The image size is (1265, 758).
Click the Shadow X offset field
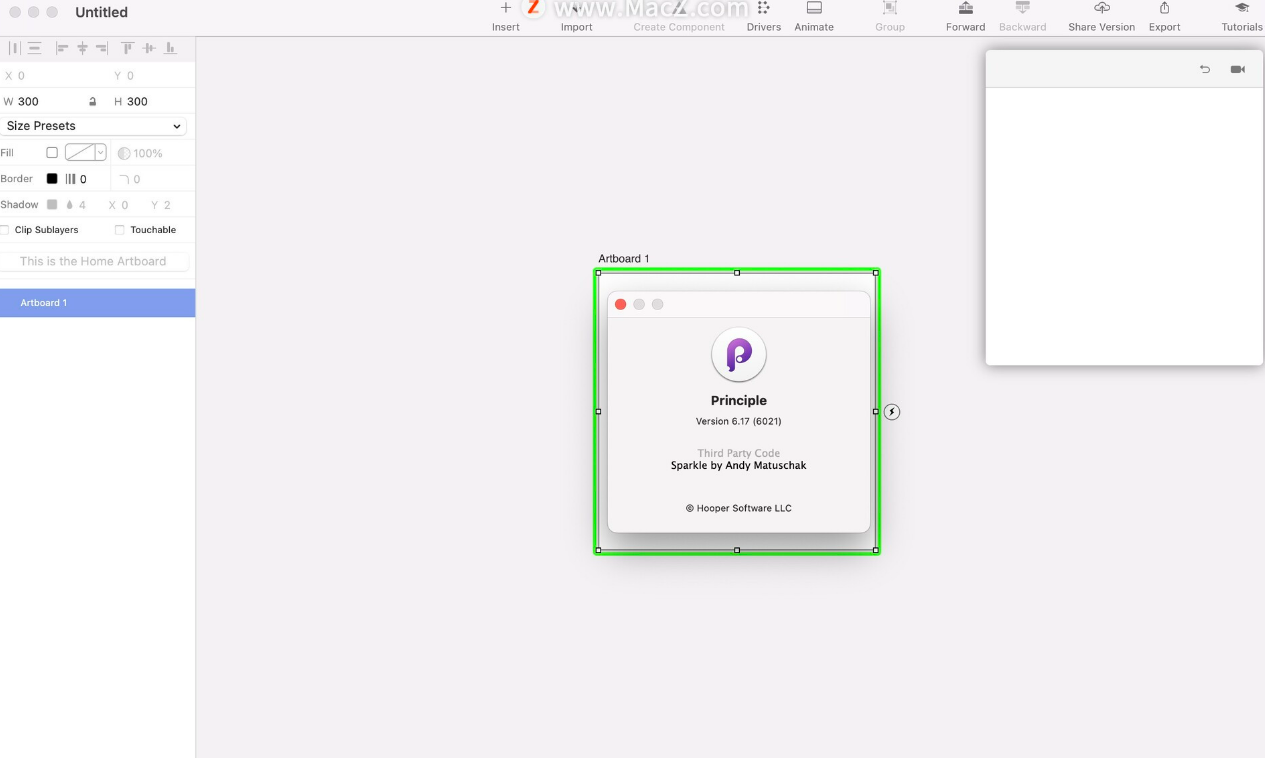(x=127, y=205)
